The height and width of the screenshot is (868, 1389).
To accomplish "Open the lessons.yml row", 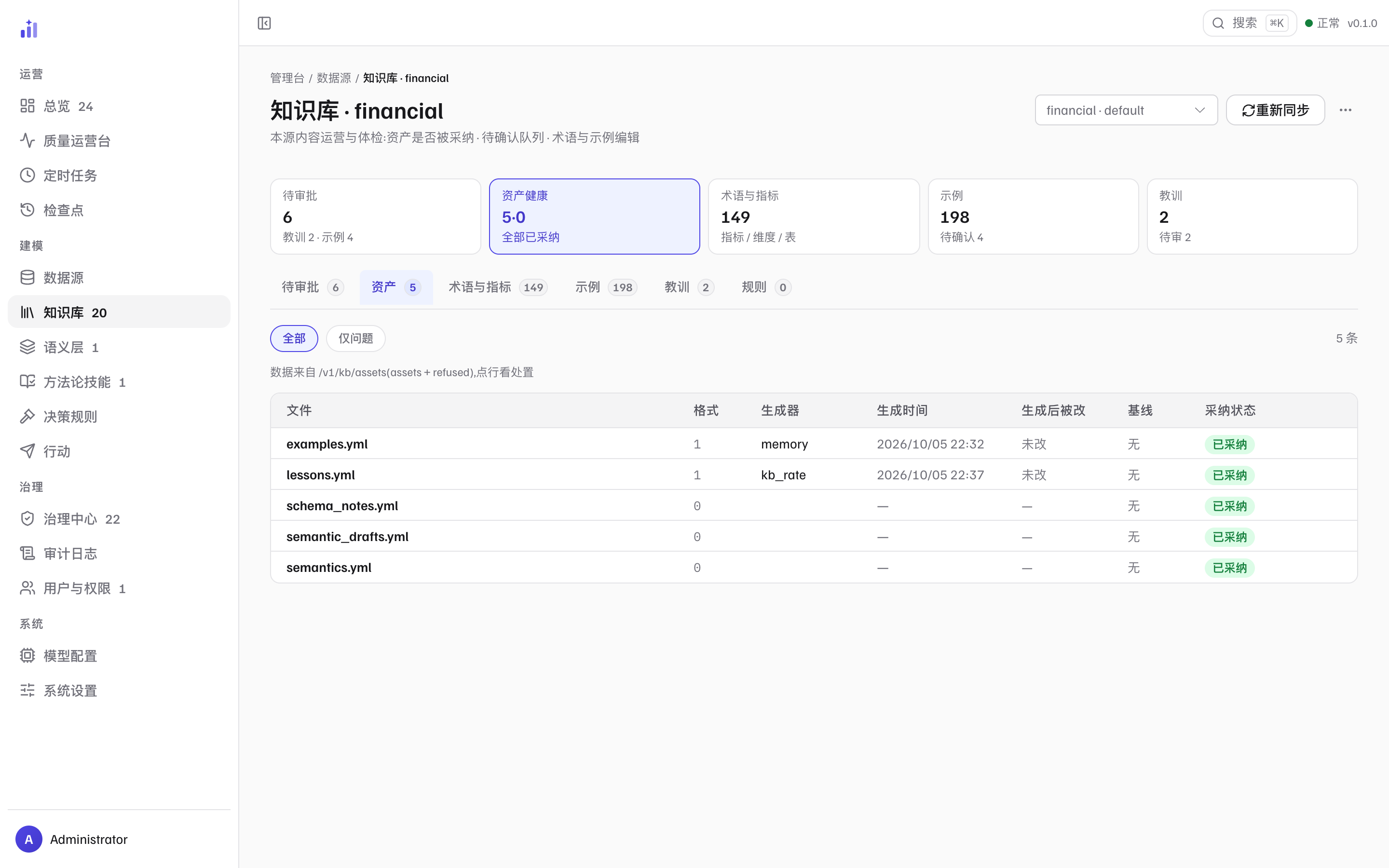I will [x=813, y=475].
